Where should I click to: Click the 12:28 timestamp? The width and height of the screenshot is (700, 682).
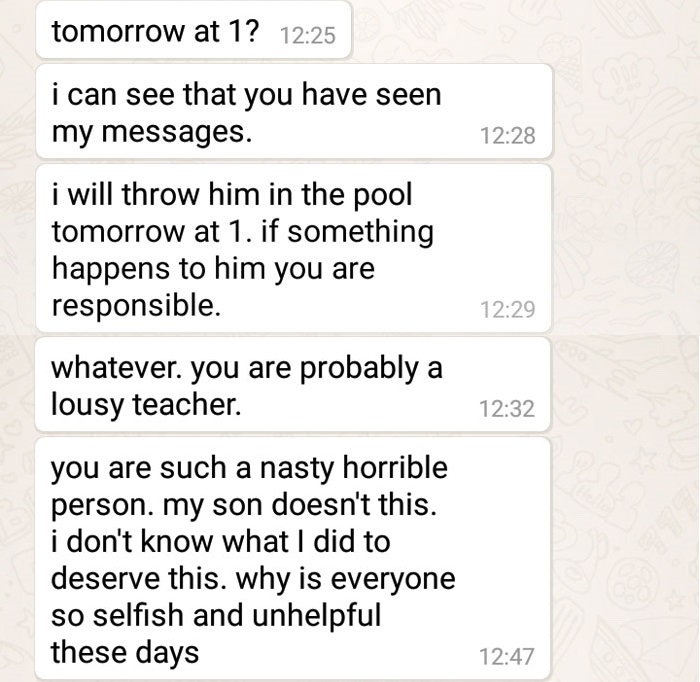[x=507, y=136]
